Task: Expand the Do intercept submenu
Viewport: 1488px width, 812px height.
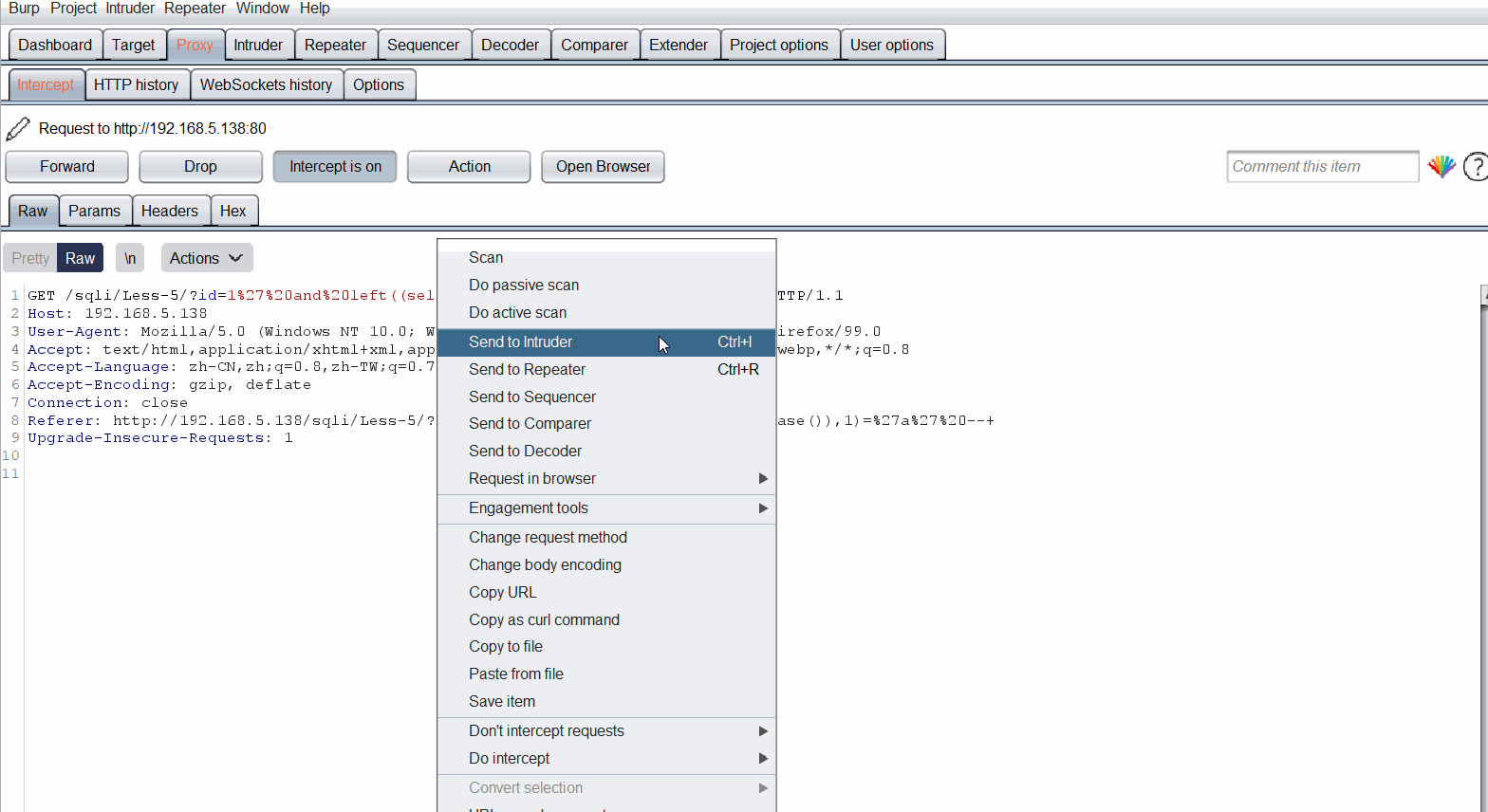Action: (606, 759)
